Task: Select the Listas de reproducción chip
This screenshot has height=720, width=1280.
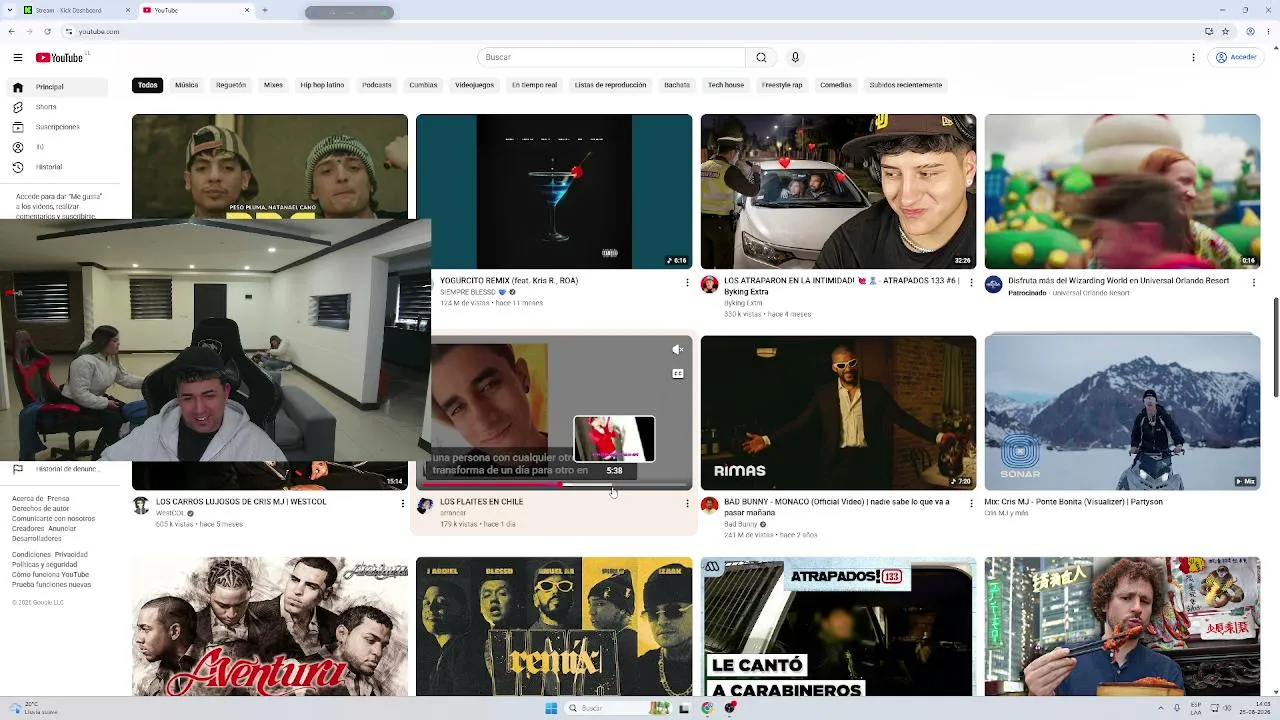Action: [610, 85]
